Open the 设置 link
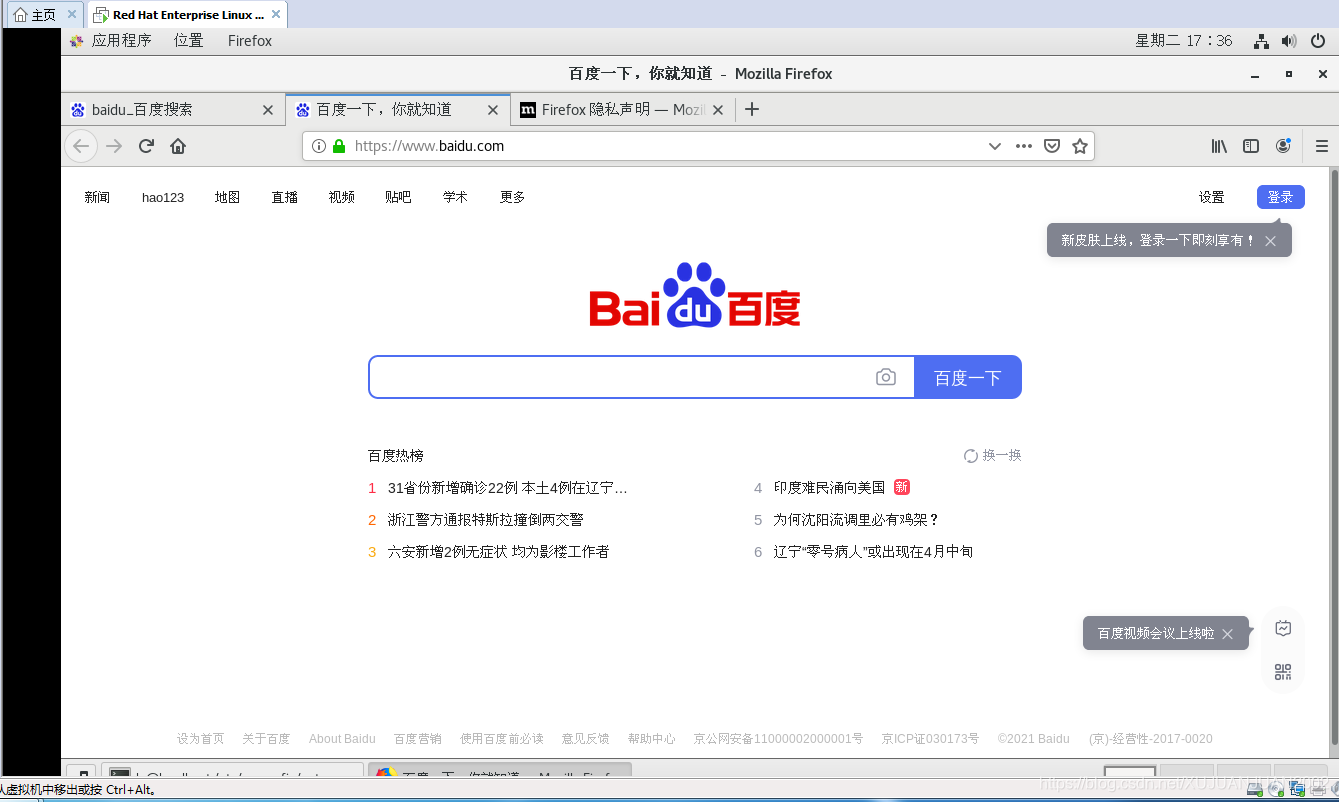 click(x=1212, y=197)
